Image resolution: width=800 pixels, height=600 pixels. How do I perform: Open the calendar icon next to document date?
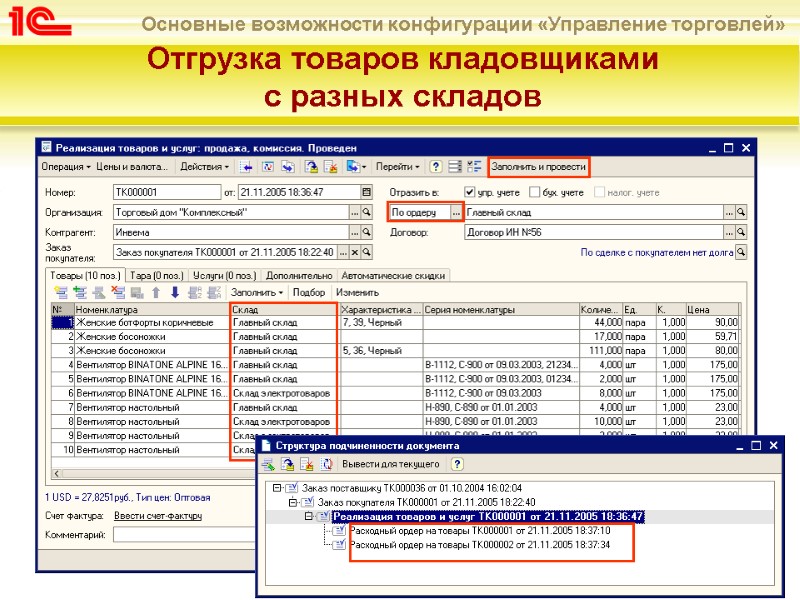[x=365, y=191]
